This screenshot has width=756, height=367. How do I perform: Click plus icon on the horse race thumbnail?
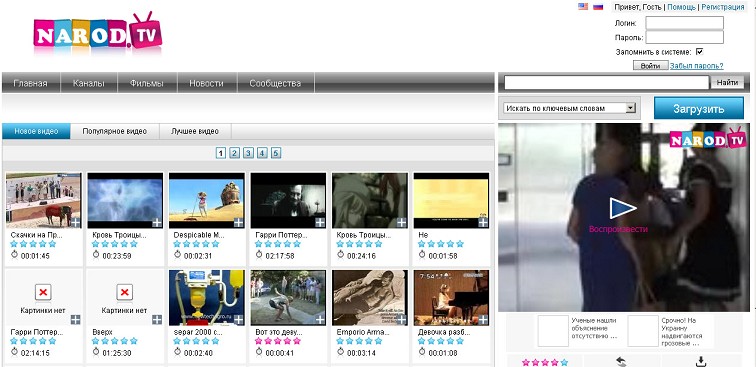tap(76, 222)
